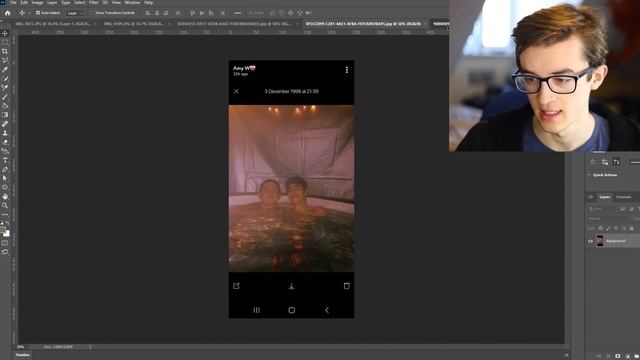Open the Window menu
This screenshot has height=360, width=640.
[x=132, y=2]
